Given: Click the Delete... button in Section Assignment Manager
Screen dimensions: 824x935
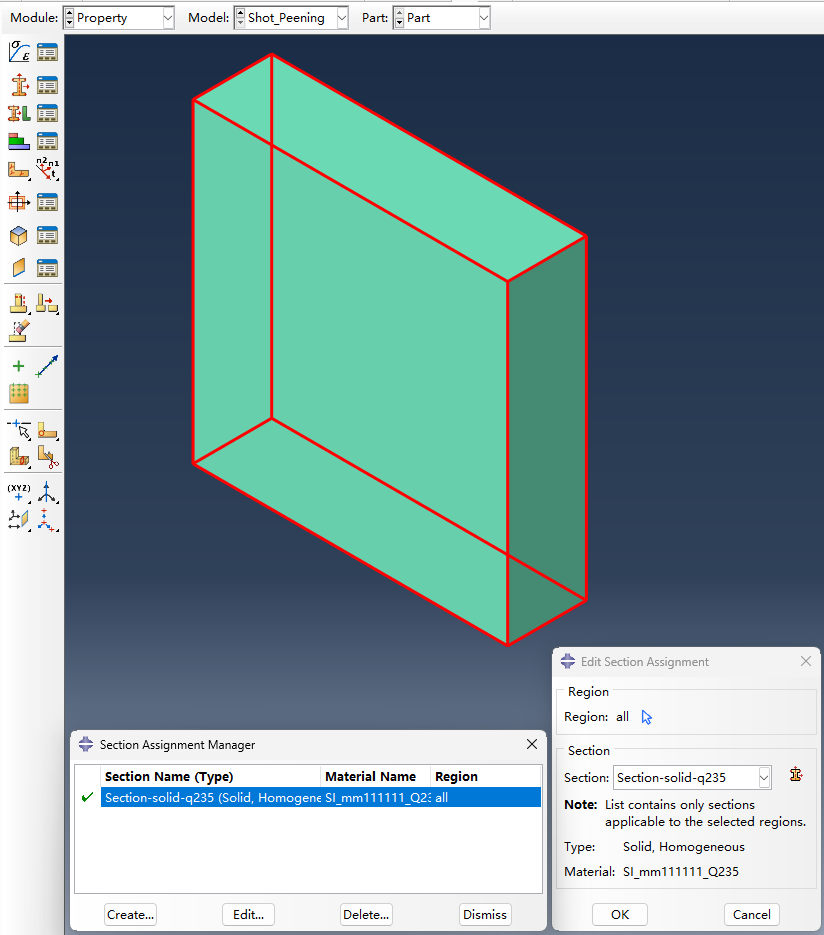Looking at the screenshot, I should 366,914.
